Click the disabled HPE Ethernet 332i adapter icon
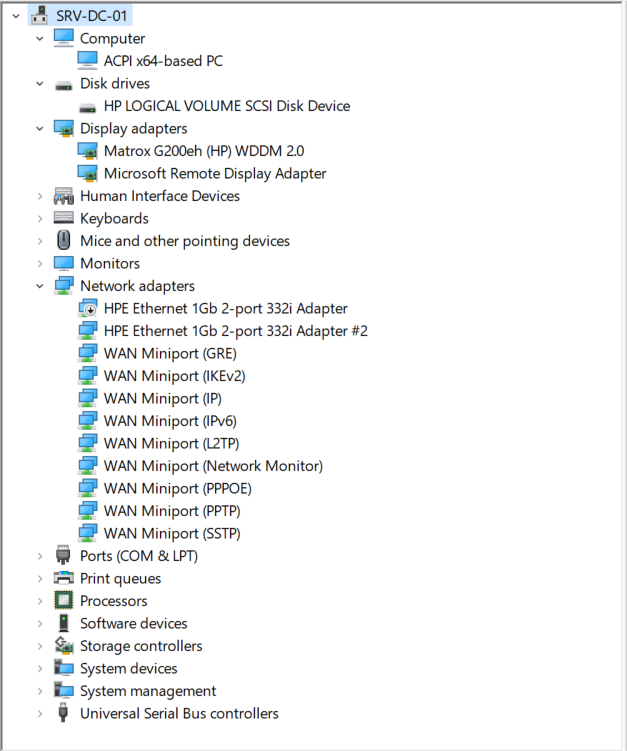 (x=87, y=308)
